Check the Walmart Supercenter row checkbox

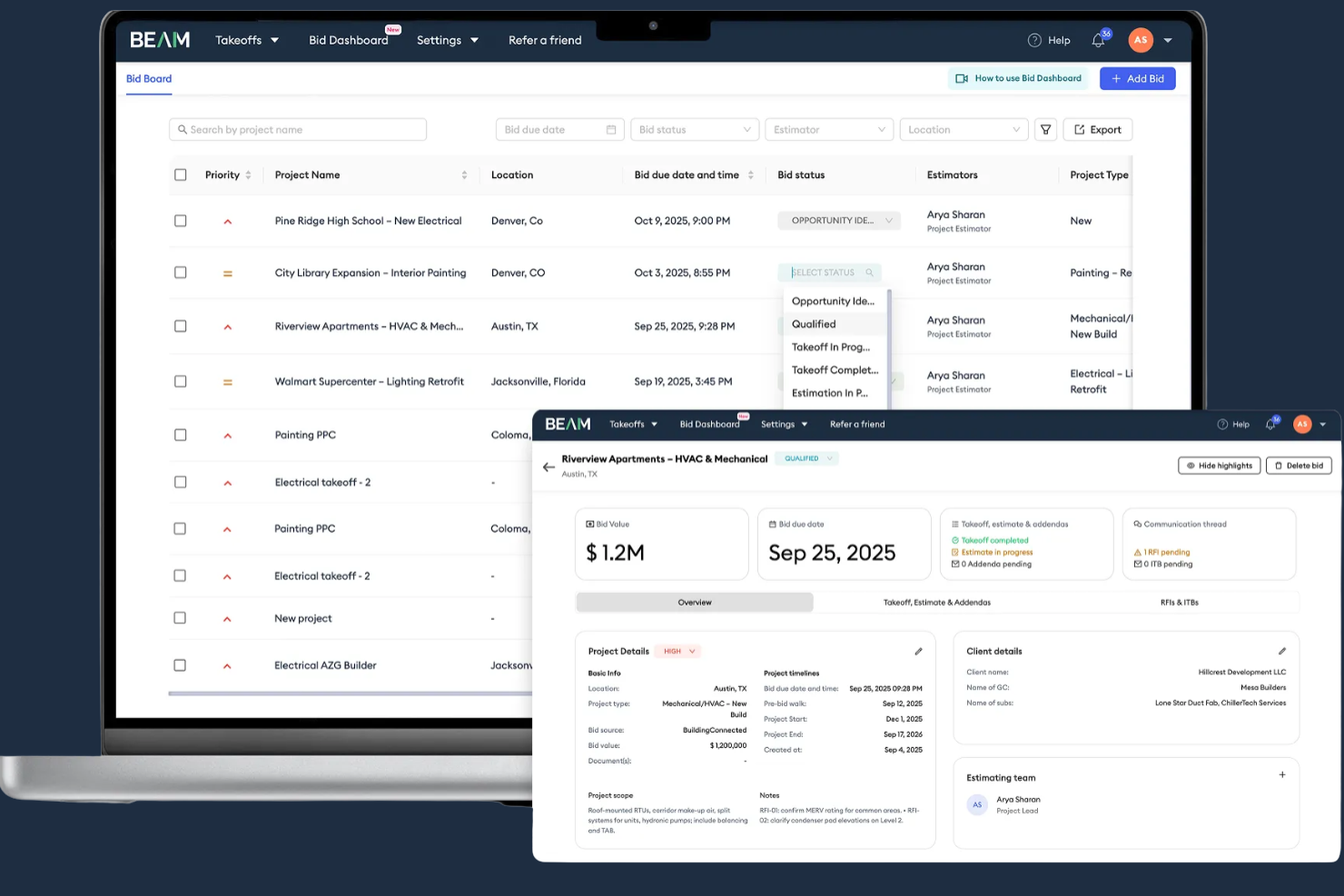180,381
